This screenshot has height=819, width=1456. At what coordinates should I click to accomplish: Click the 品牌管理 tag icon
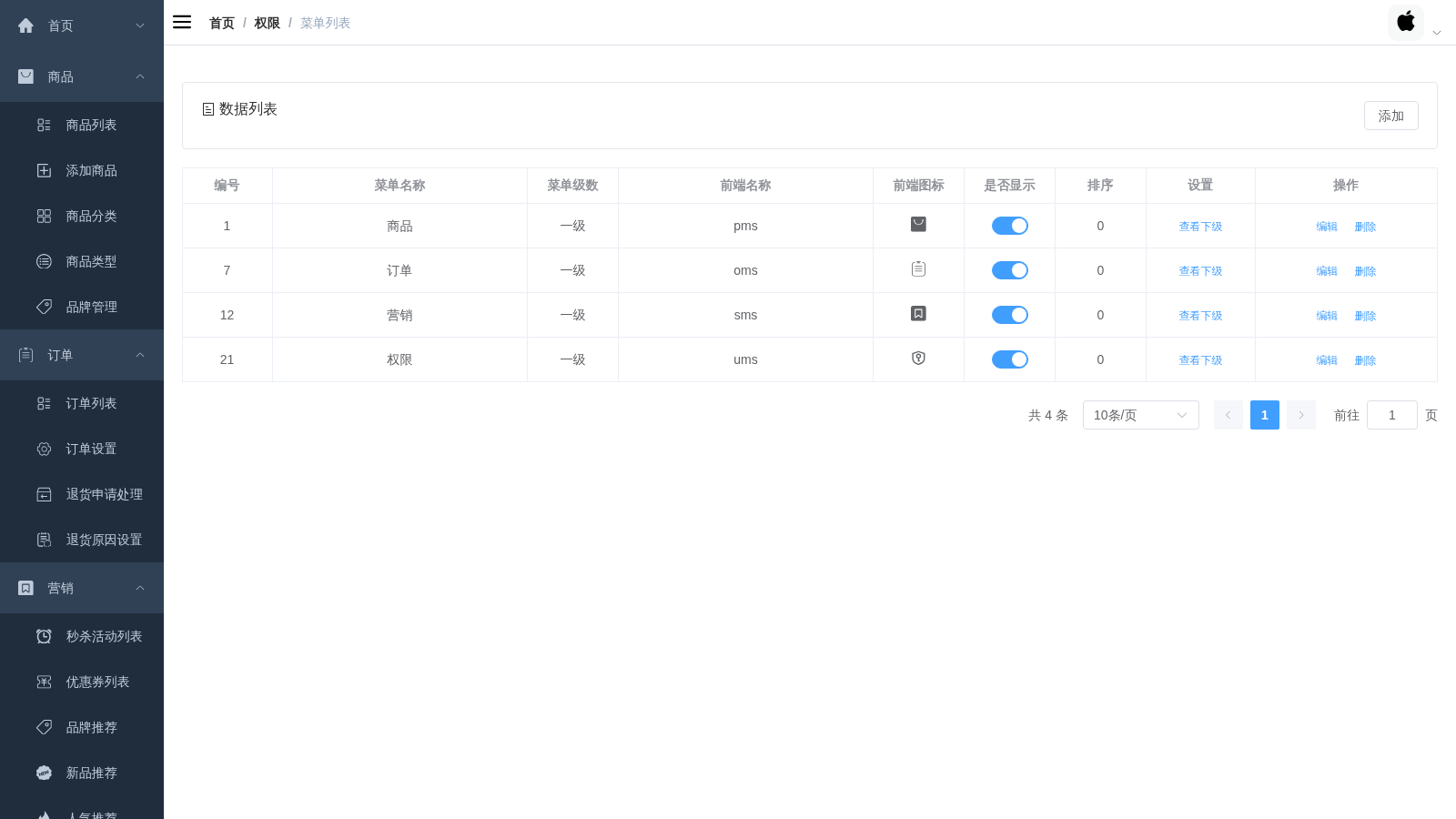pyautogui.click(x=44, y=307)
